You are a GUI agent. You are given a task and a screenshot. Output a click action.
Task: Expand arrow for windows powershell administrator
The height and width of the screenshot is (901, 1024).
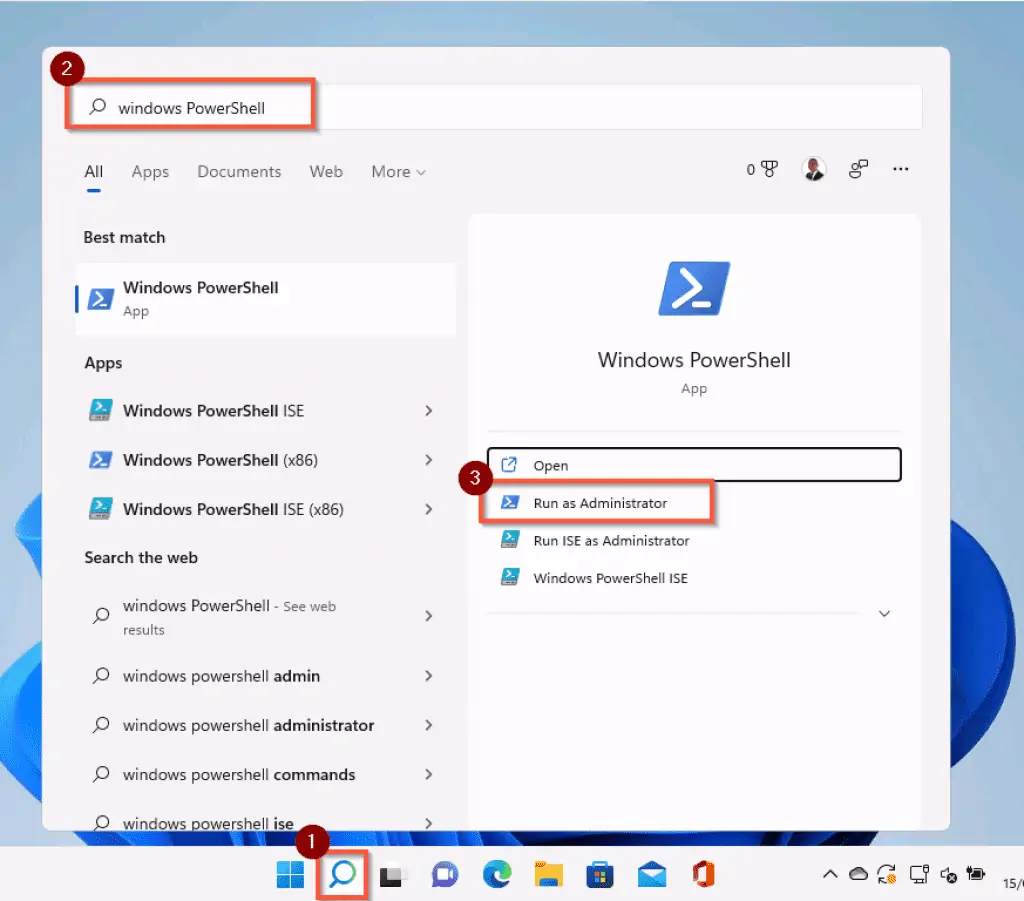click(x=428, y=725)
